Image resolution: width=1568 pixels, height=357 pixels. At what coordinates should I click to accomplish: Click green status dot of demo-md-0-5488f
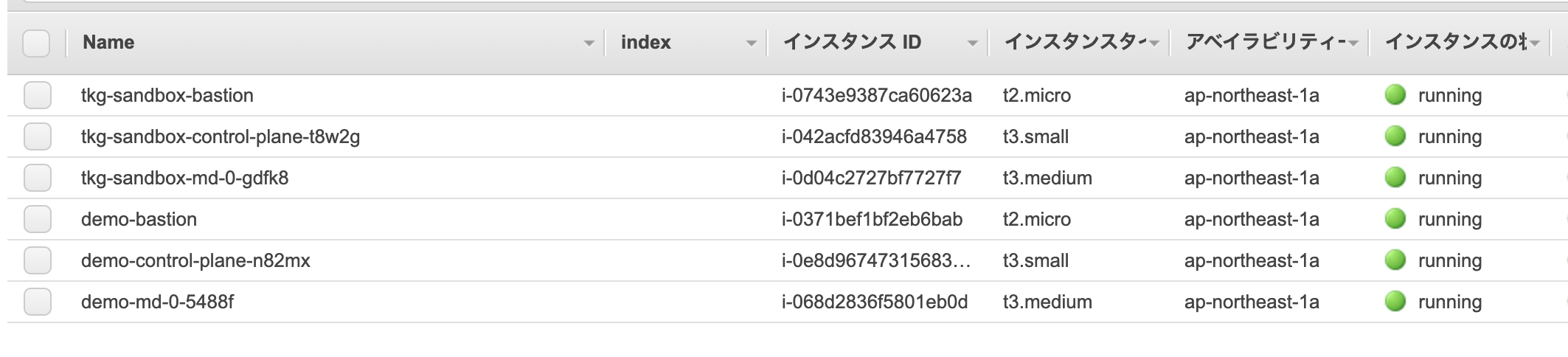coord(1395,301)
